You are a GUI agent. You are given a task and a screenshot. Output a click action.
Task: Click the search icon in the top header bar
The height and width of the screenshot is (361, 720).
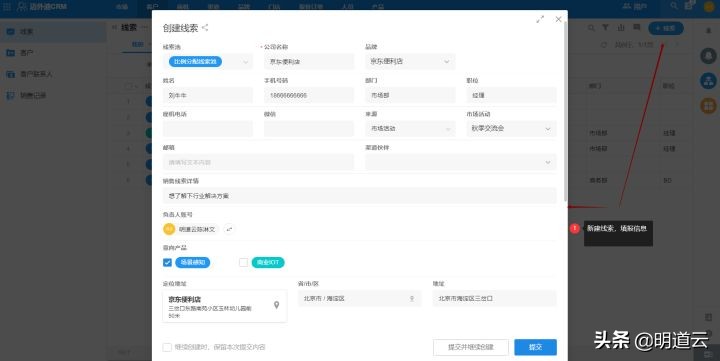pyautogui.click(x=674, y=6)
